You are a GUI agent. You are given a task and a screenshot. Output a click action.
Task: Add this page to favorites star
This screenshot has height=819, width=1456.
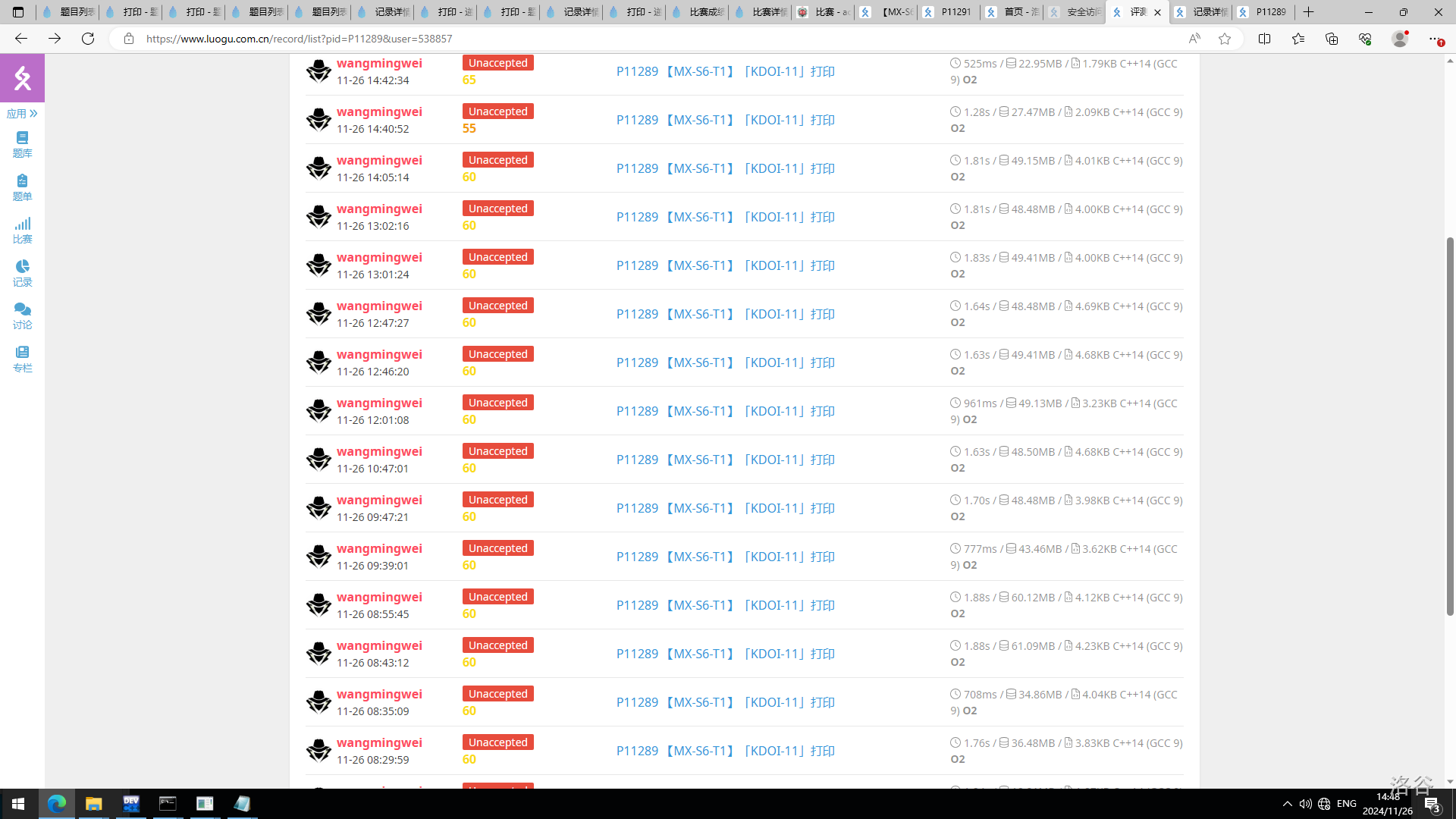(x=1225, y=39)
